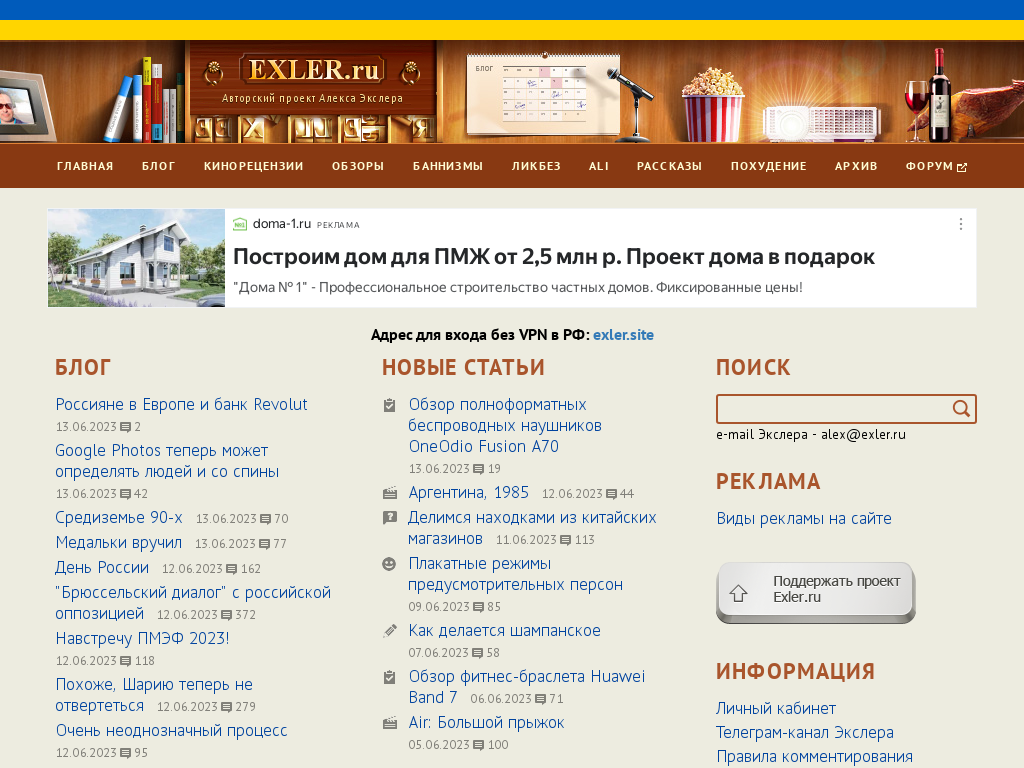The height and width of the screenshot is (768, 1024).
Task: Click the blog calendar image in header
Action: coord(543,94)
